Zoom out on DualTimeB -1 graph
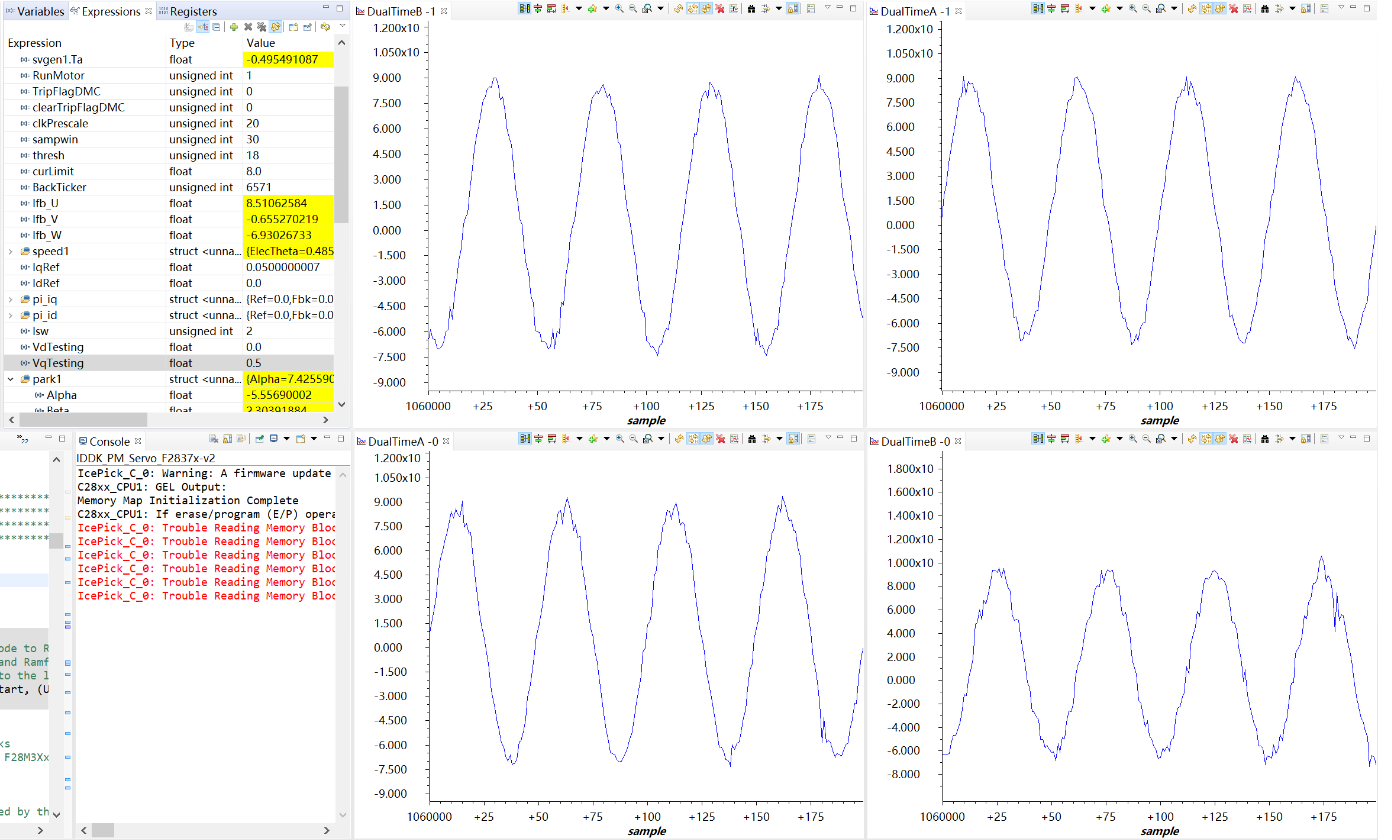Viewport: 1392px width, 840px height. [x=634, y=9]
